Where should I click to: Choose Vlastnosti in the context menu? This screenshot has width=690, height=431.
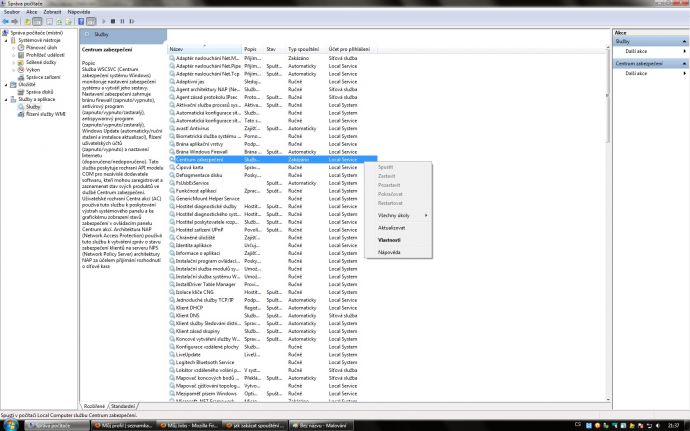tap(398, 240)
